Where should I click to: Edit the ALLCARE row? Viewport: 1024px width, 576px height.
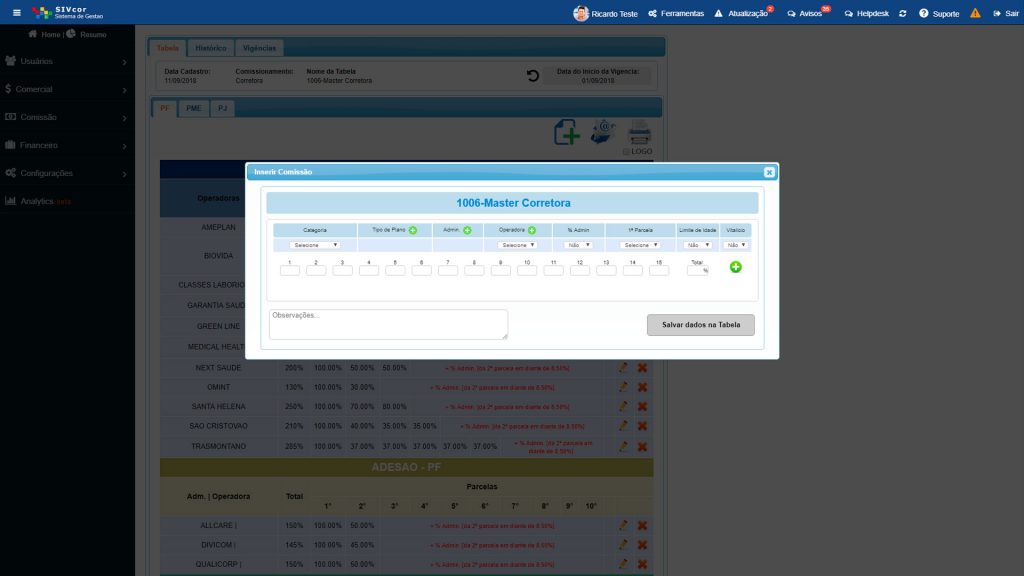click(x=623, y=526)
